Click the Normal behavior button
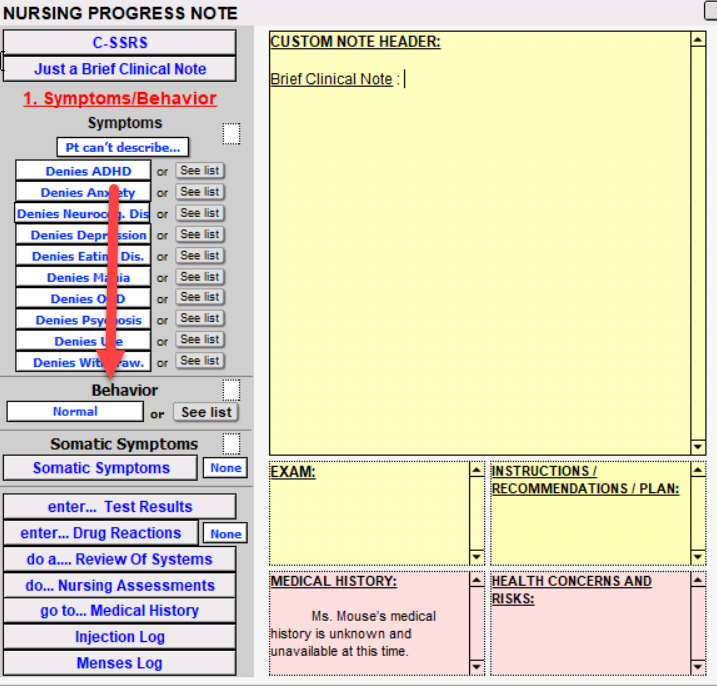This screenshot has width=717, height=686. tap(75, 411)
